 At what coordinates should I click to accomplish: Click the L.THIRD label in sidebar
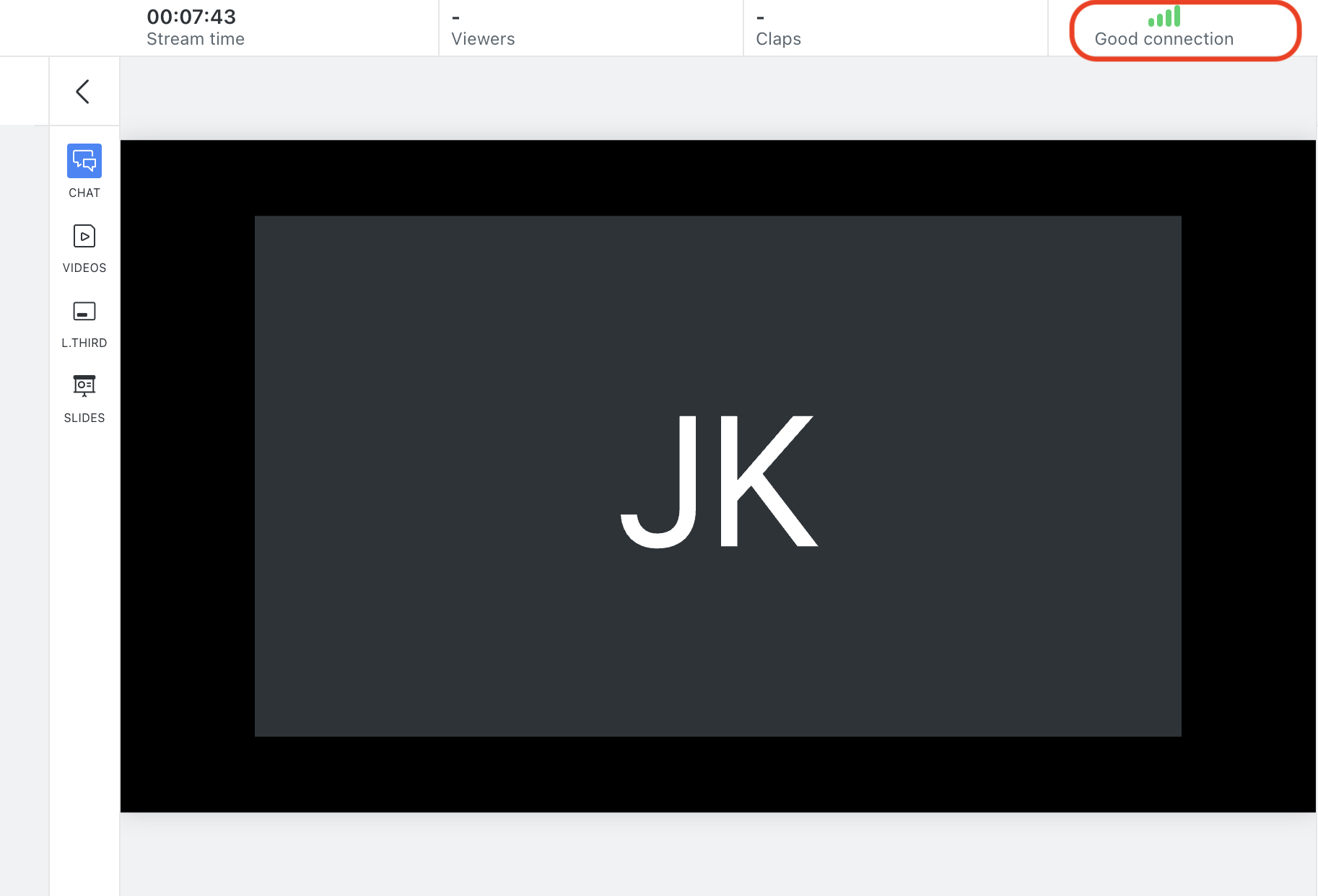click(x=84, y=343)
